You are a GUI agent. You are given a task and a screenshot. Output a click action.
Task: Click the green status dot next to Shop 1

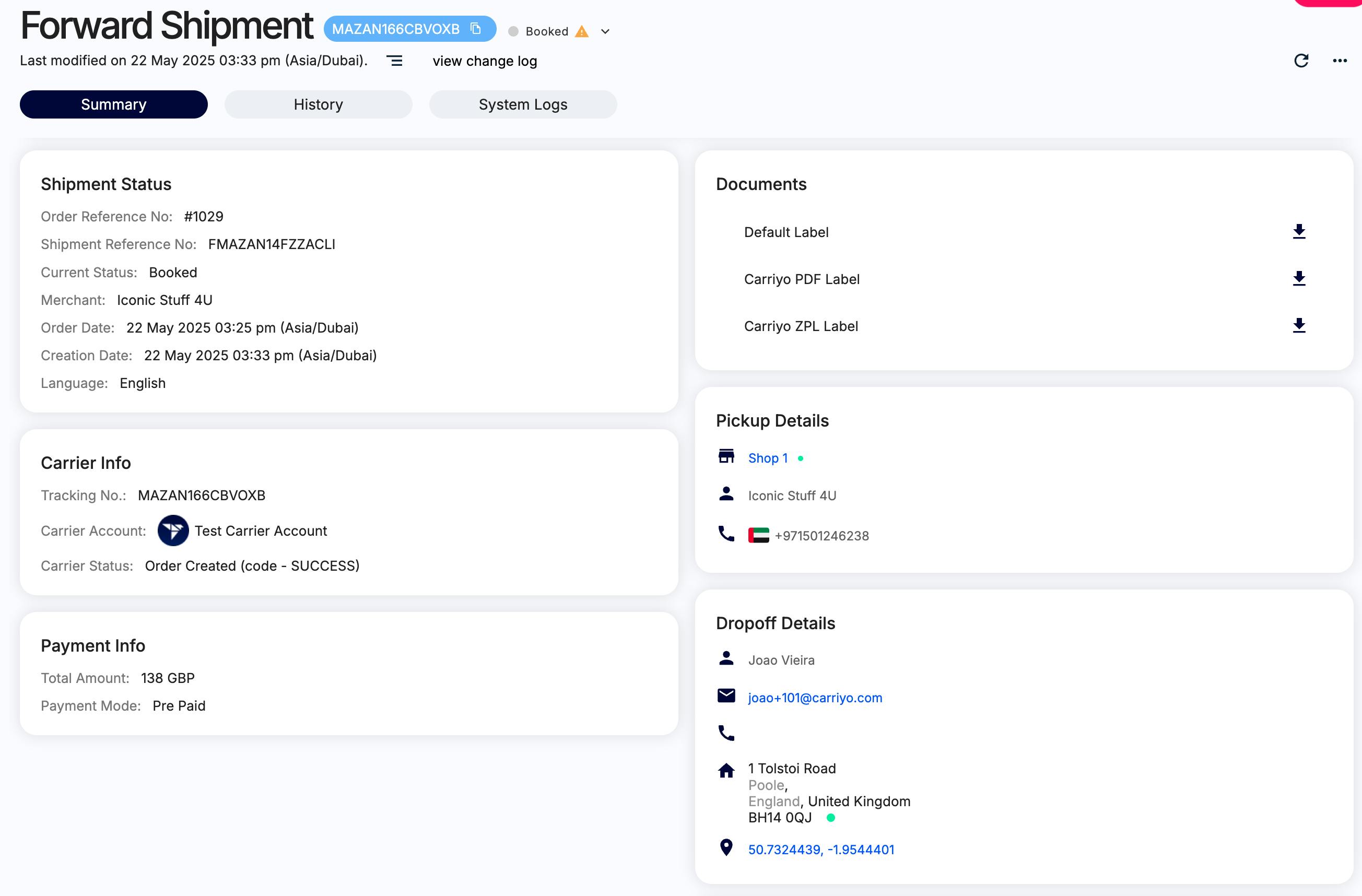(801, 458)
